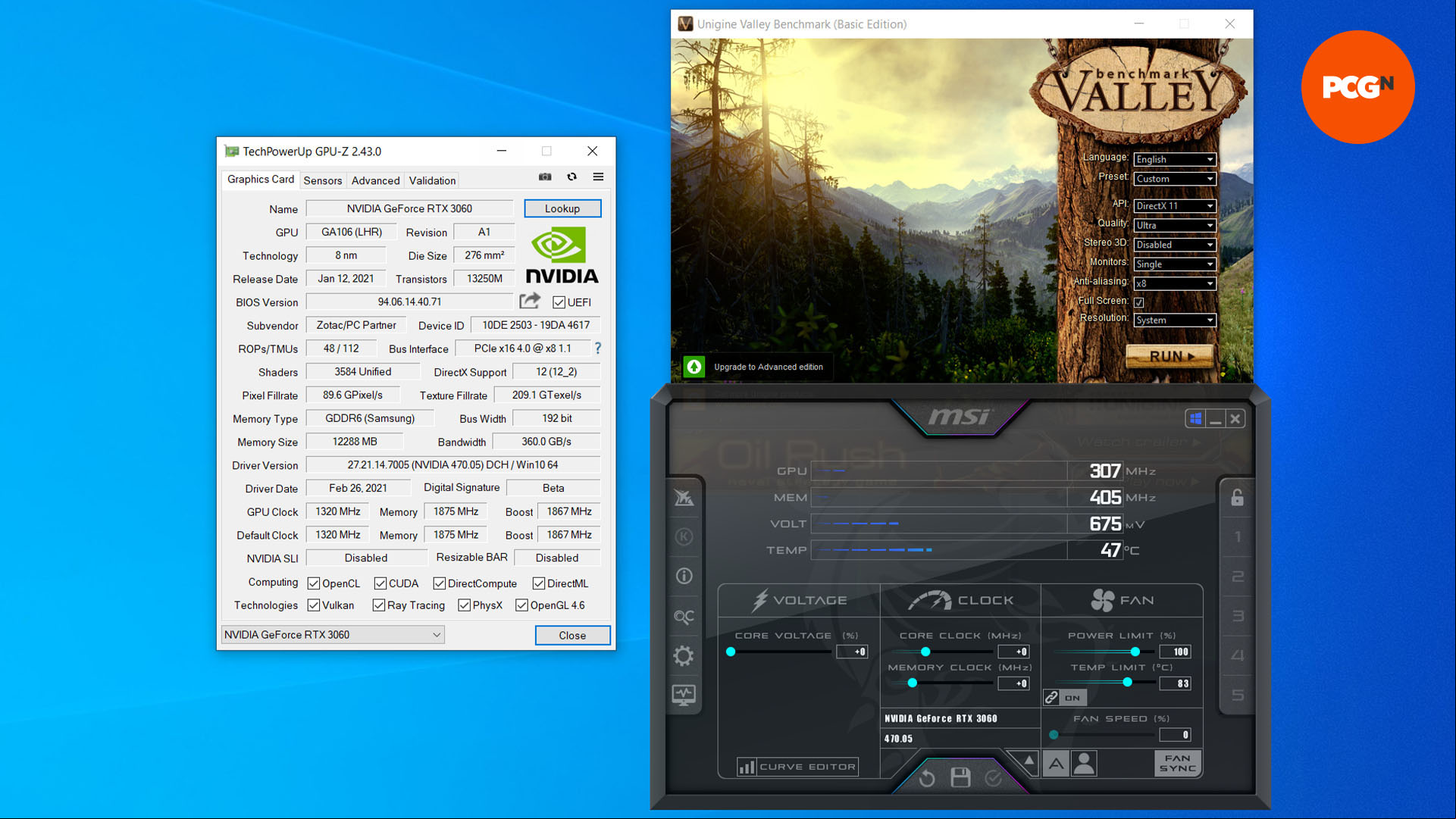Run the Valley benchmark
The image size is (1456, 819).
coord(1170,356)
